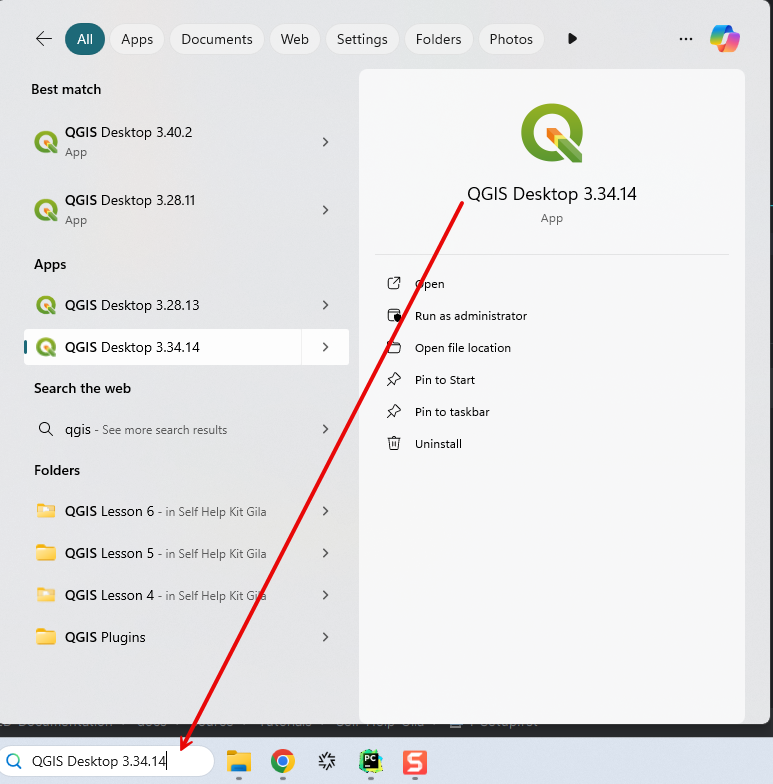The image size is (773, 784).
Task: Switch to the Documents filter tab
Action: [217, 39]
